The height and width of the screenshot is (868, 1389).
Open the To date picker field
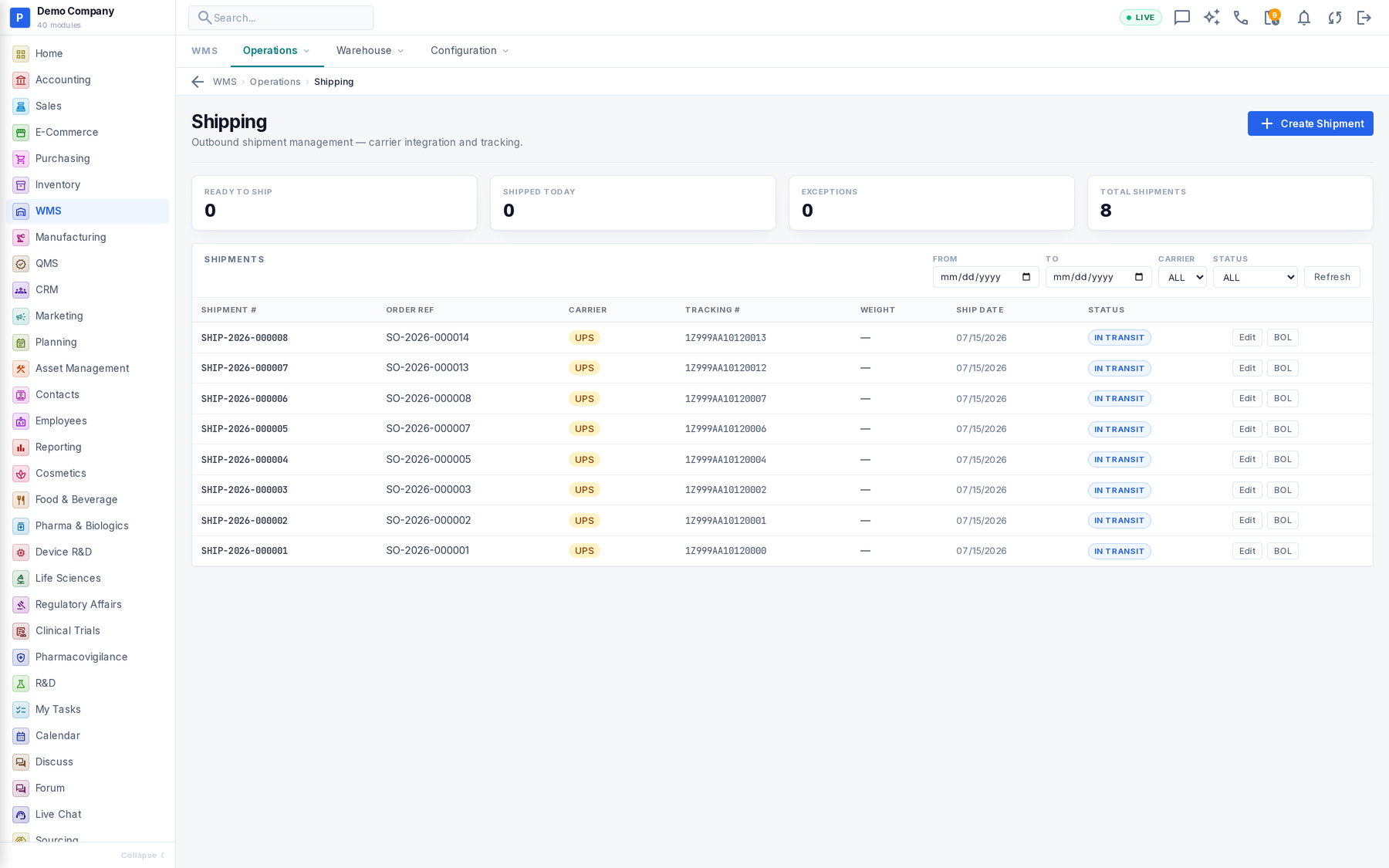[1098, 278]
